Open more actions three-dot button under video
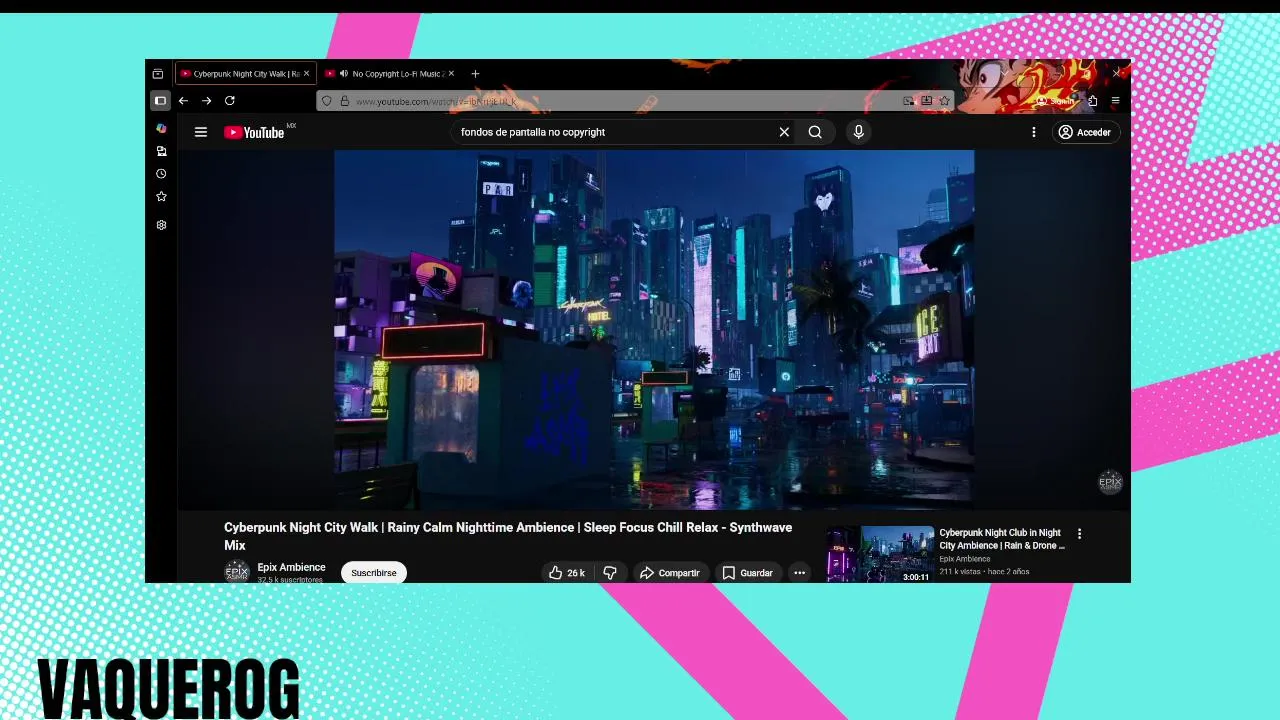Viewport: 1280px width, 720px height. point(799,573)
